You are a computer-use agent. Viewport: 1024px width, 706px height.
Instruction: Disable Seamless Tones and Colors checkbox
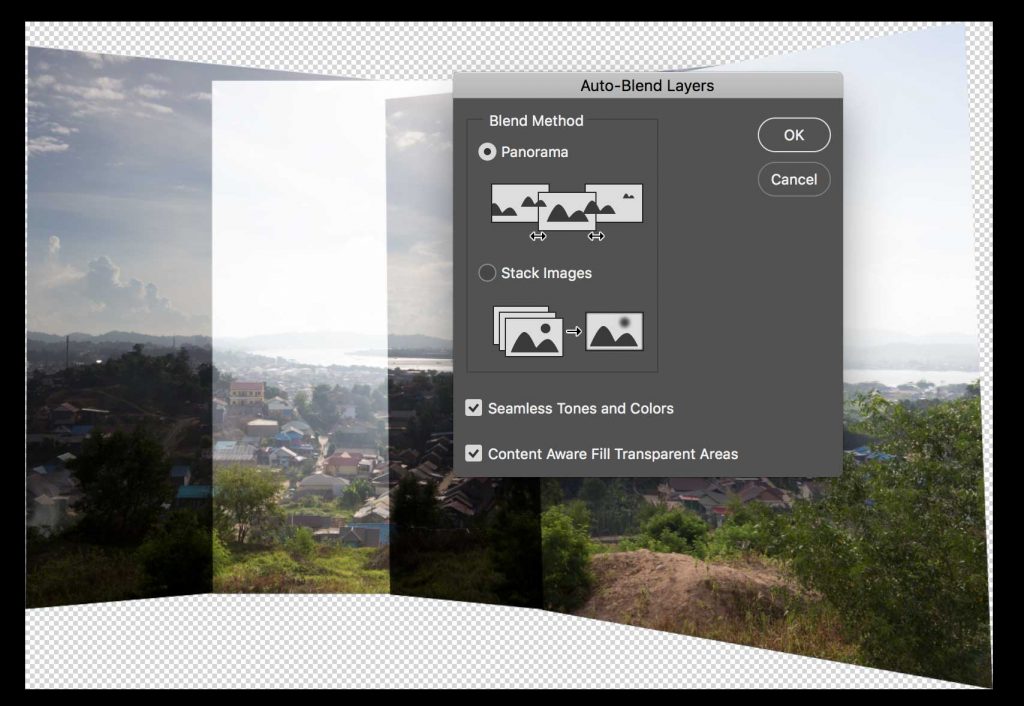pos(473,408)
